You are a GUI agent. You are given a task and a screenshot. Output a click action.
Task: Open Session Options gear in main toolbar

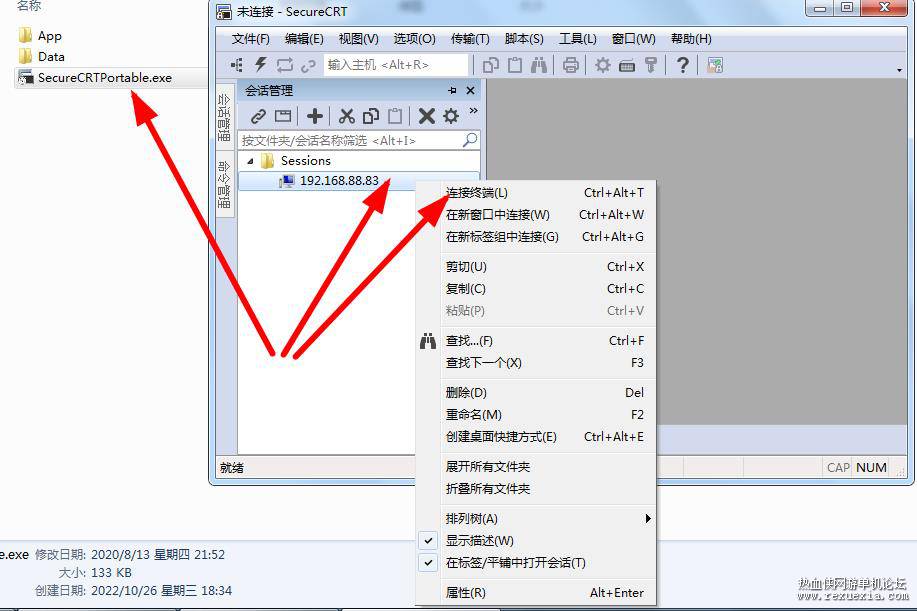tap(602, 65)
